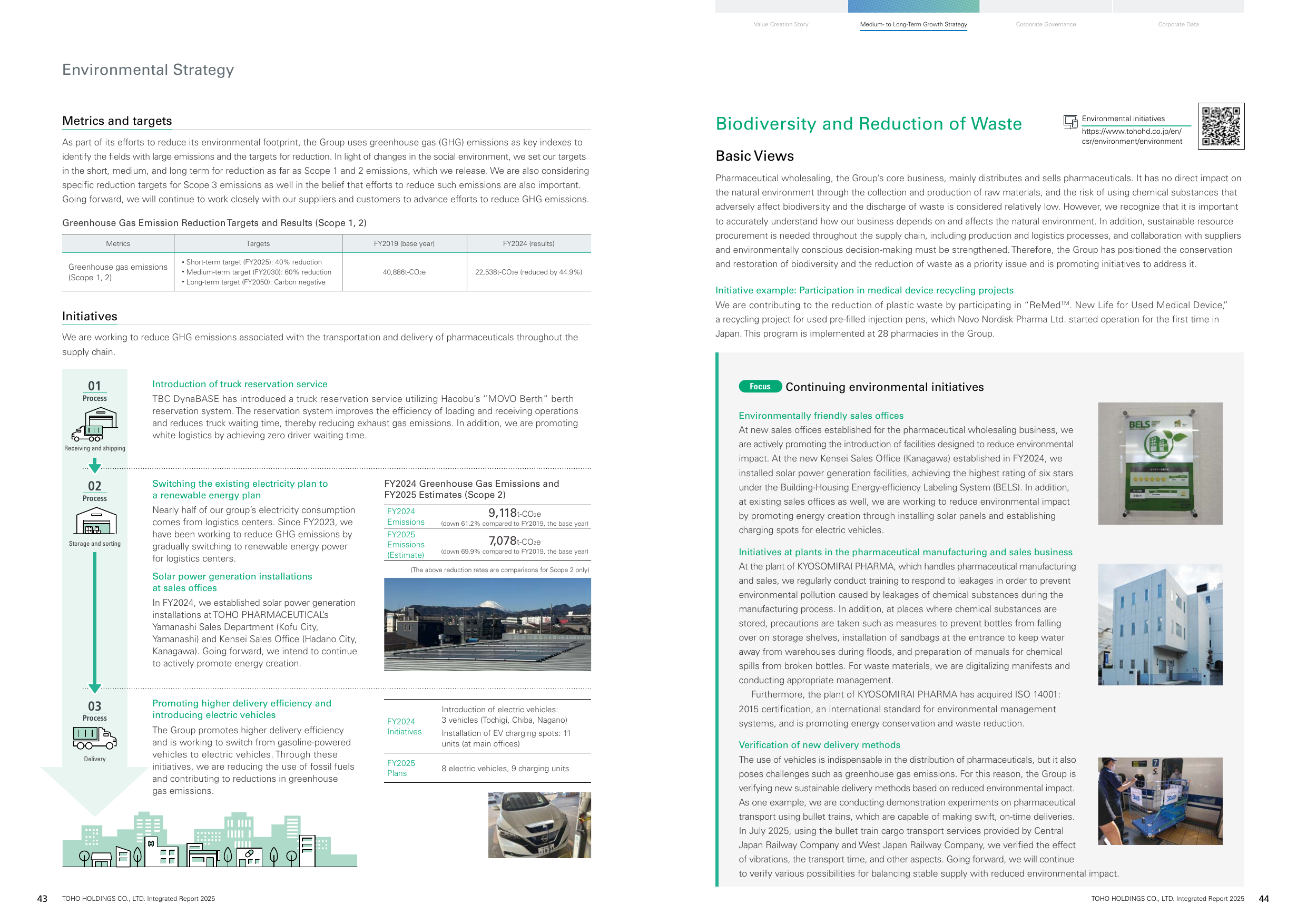
Task: Click the 'Metrics and targets' section heading
Action: pyautogui.click(x=117, y=121)
